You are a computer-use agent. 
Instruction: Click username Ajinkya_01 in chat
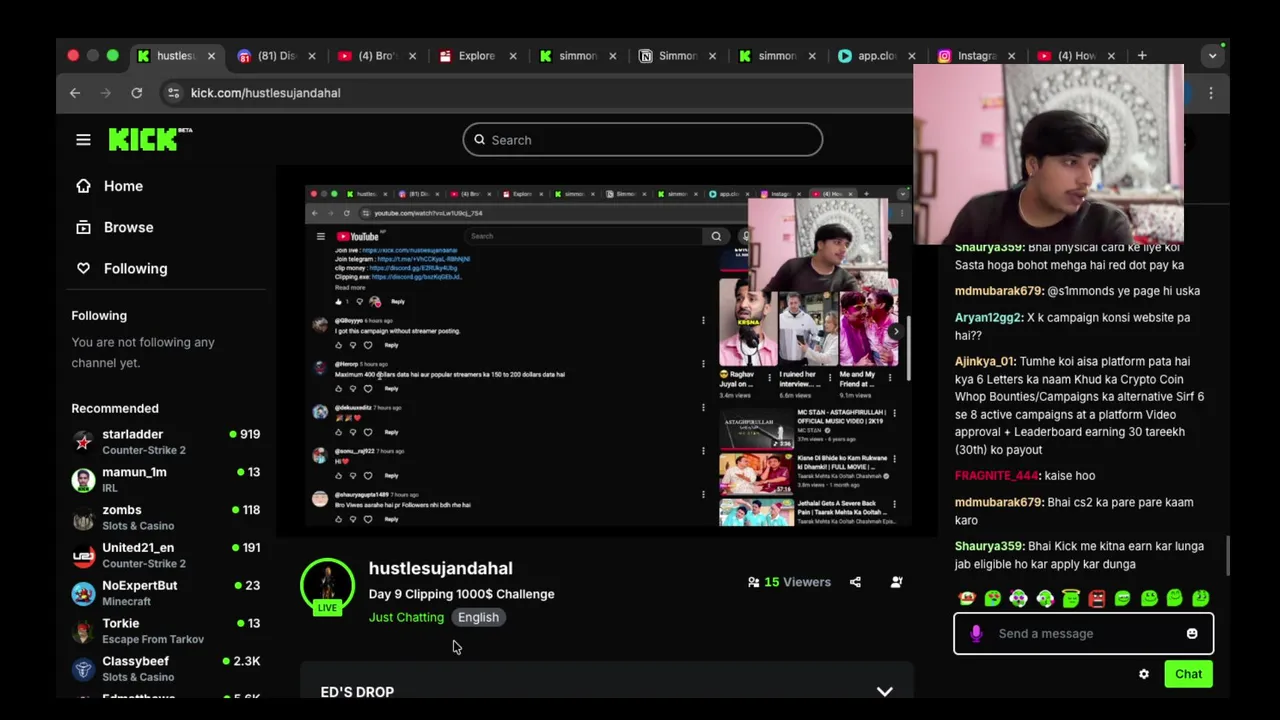pyautogui.click(x=985, y=361)
